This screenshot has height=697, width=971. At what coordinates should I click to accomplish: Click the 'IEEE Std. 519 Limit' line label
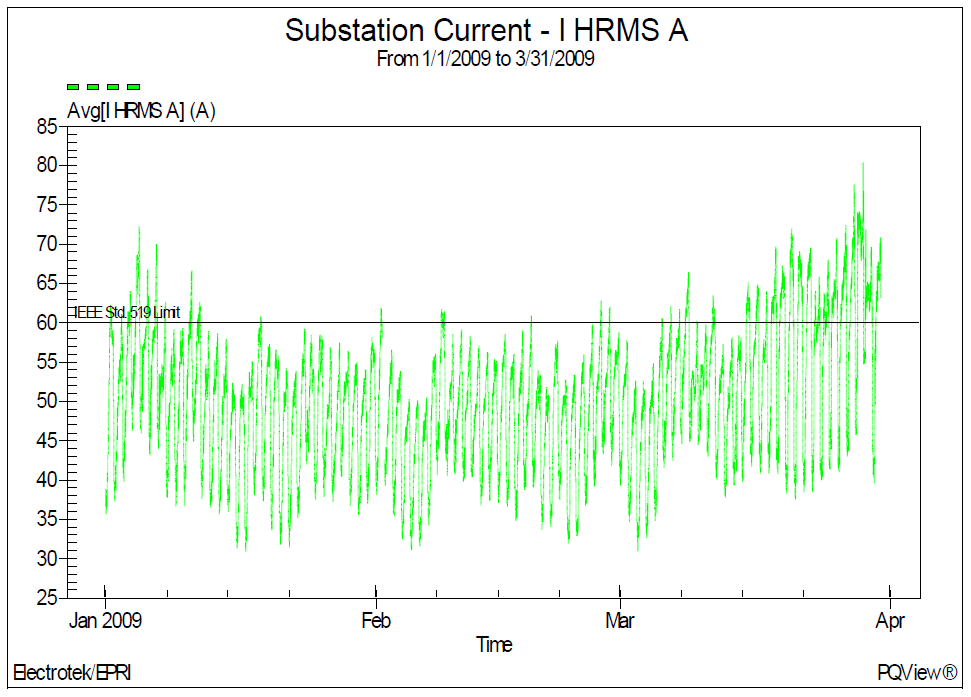pyautogui.click(x=124, y=313)
